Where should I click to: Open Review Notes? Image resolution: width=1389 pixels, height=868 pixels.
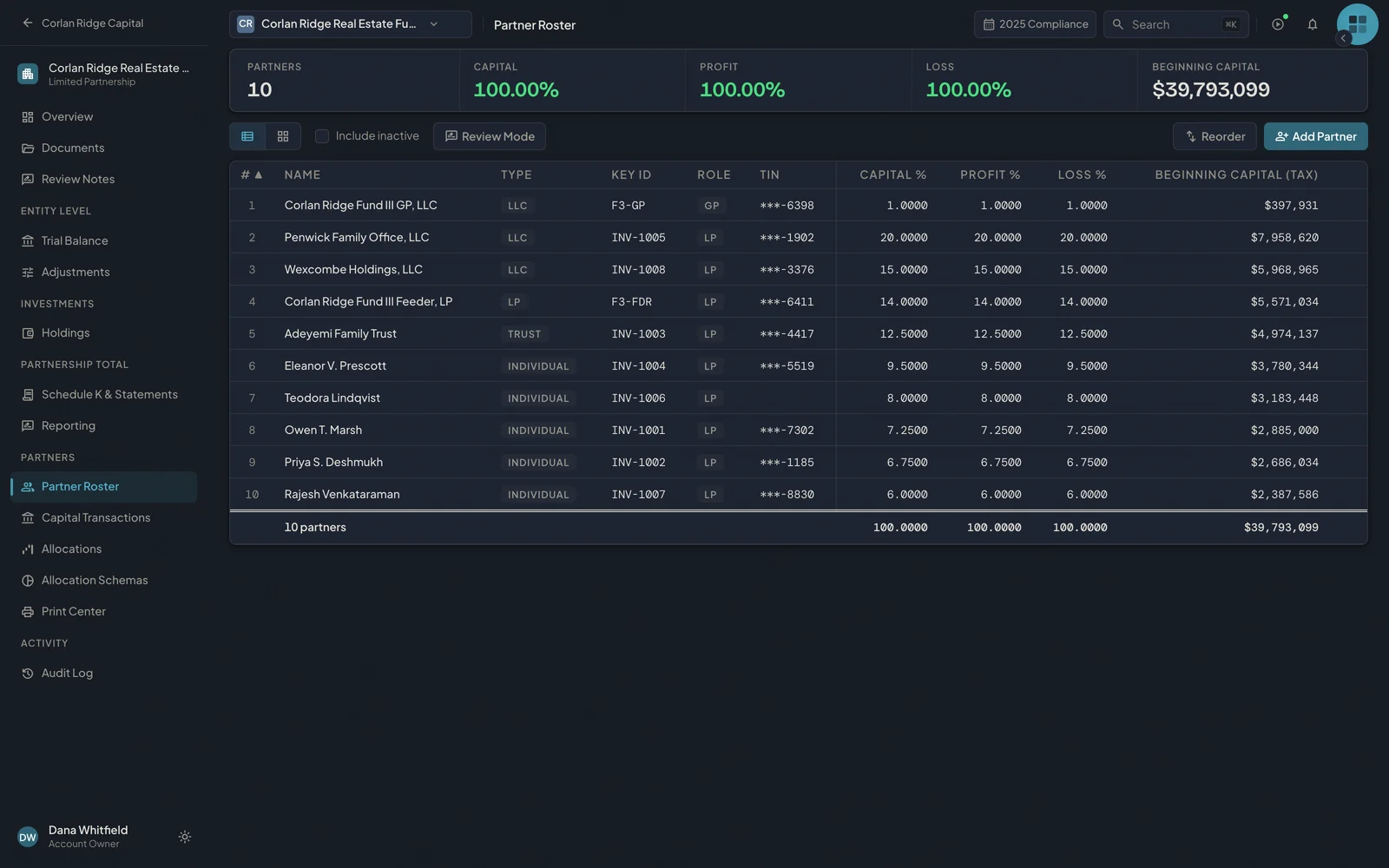pos(104,179)
